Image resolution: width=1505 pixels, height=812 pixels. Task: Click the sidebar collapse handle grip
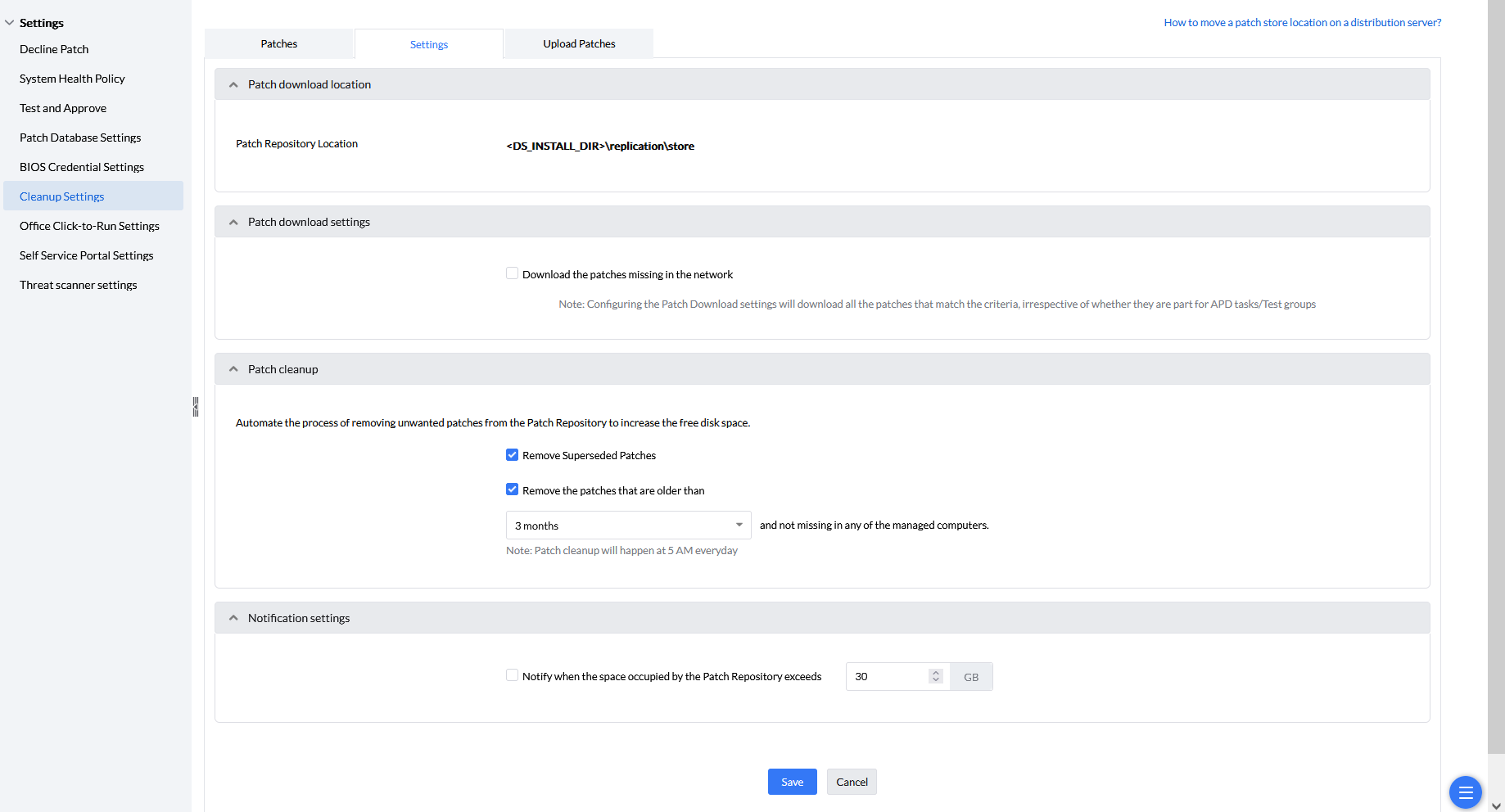(195, 407)
